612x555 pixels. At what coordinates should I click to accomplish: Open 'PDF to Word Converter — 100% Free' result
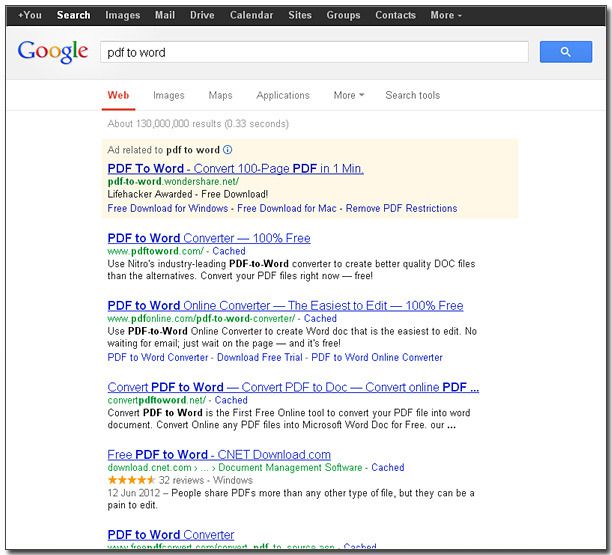(209, 238)
